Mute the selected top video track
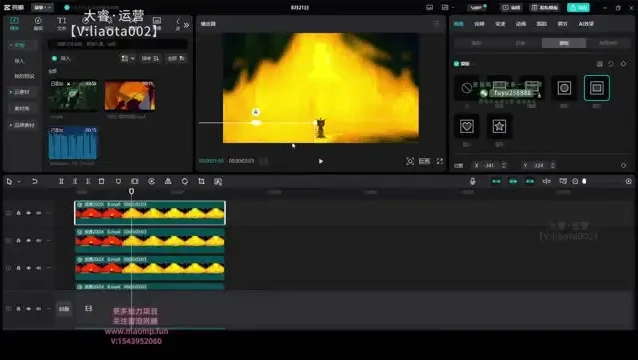638x360 pixels. click(x=39, y=213)
